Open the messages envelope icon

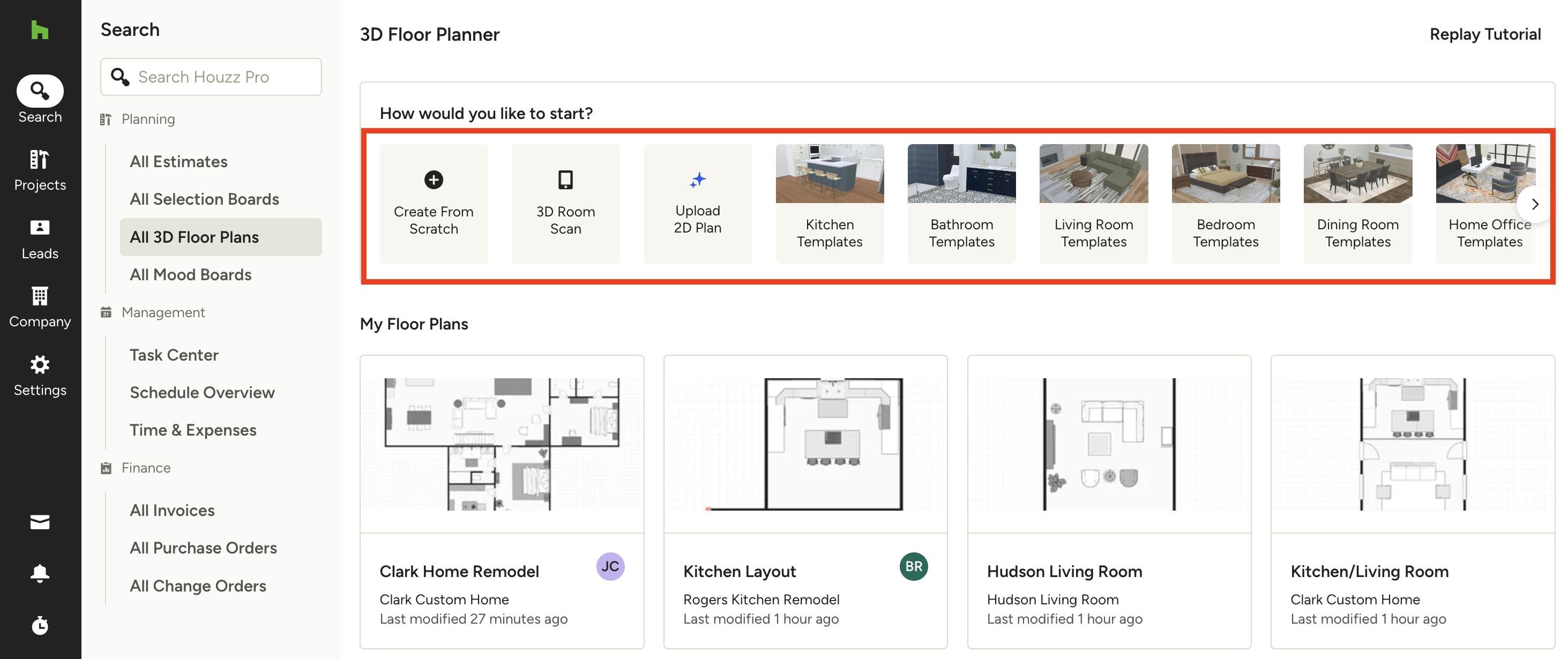point(40,522)
